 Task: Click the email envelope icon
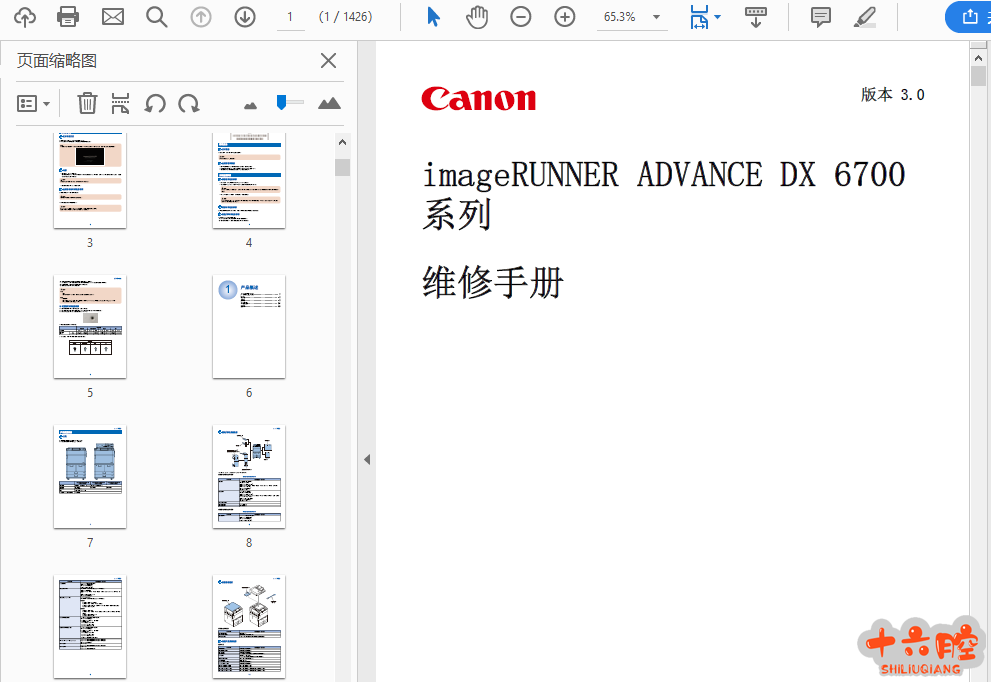click(113, 17)
